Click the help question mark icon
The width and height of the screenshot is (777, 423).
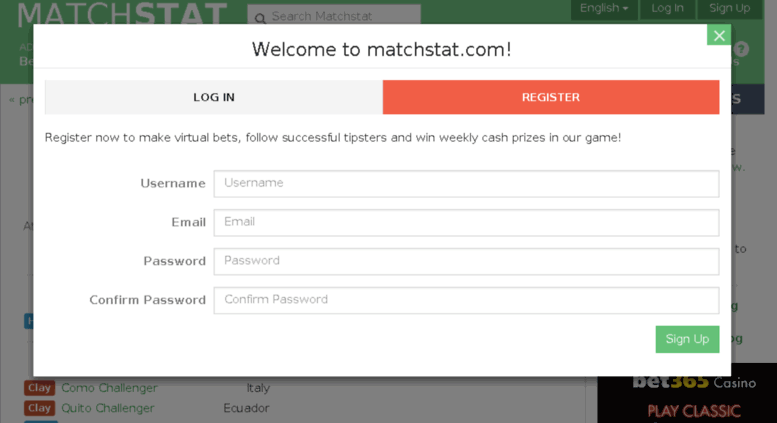pyautogui.click(x=741, y=49)
